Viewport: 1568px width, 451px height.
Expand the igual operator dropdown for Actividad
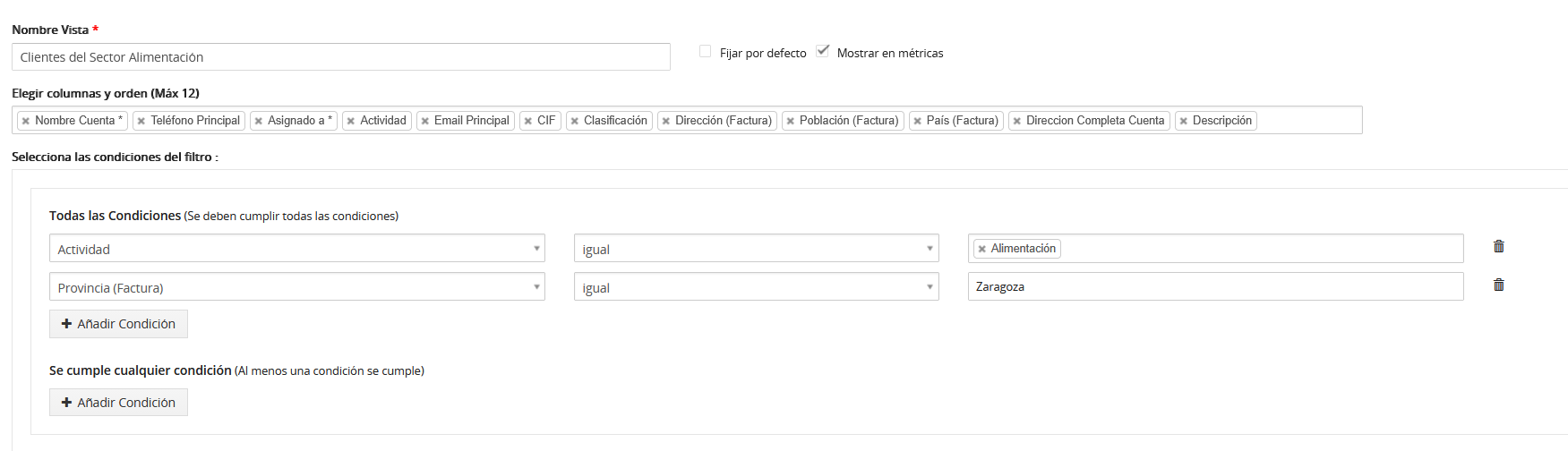757,248
